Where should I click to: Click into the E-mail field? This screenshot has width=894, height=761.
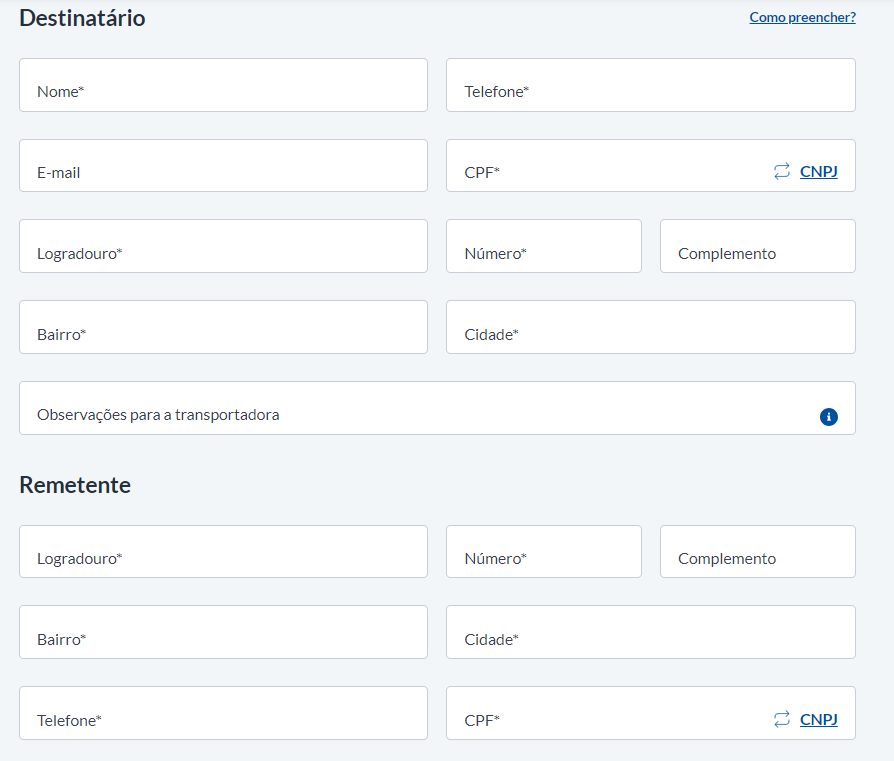[x=224, y=165]
